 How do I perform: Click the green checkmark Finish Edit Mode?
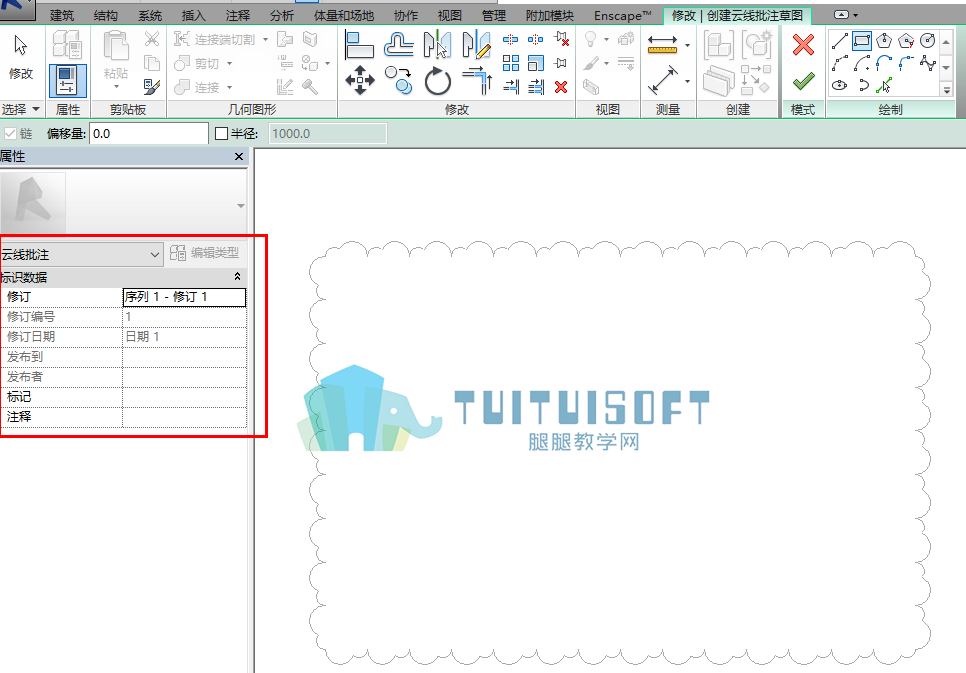[x=803, y=81]
